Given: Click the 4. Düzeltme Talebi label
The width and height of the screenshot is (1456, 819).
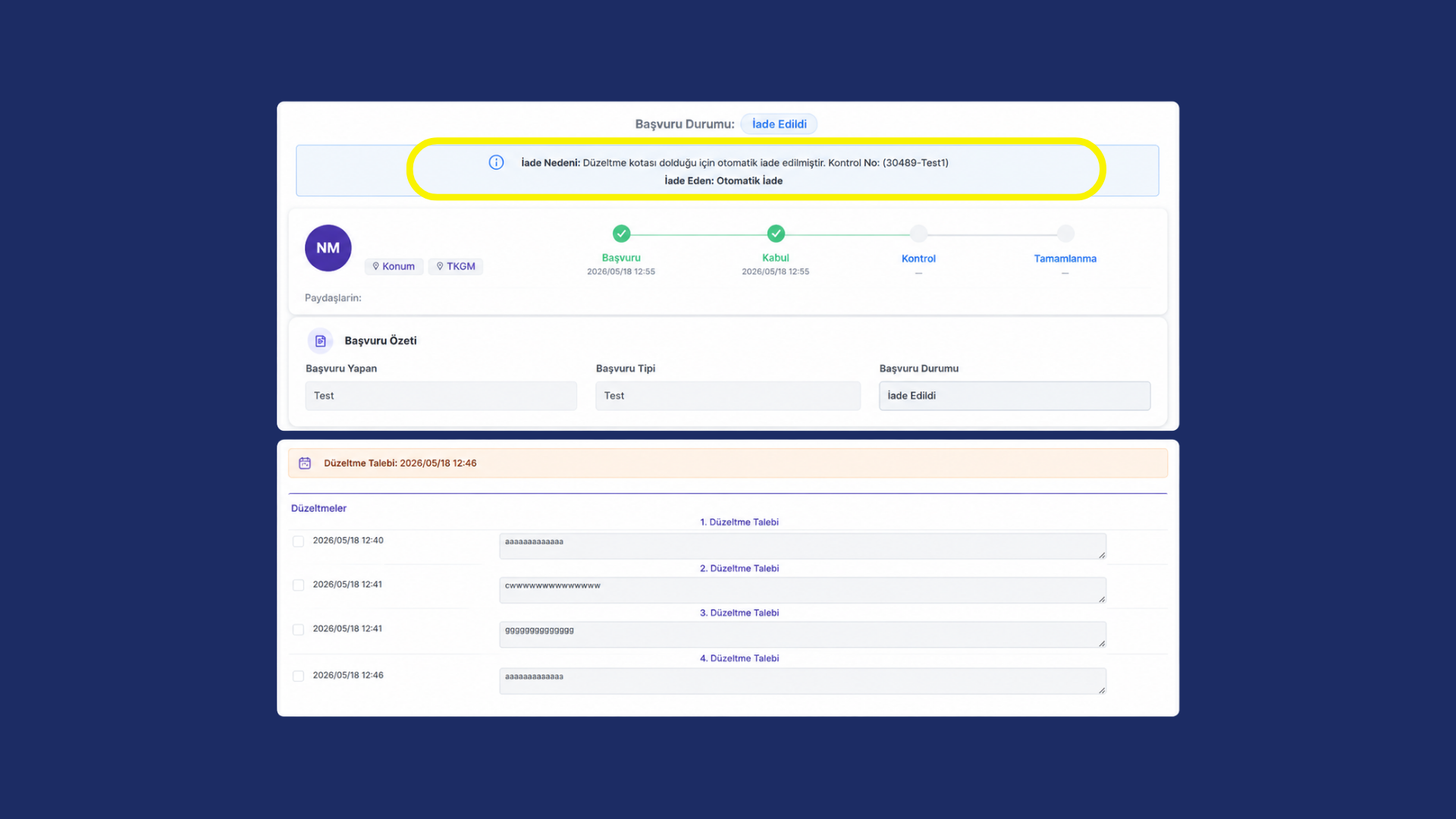Looking at the screenshot, I should coord(739,658).
